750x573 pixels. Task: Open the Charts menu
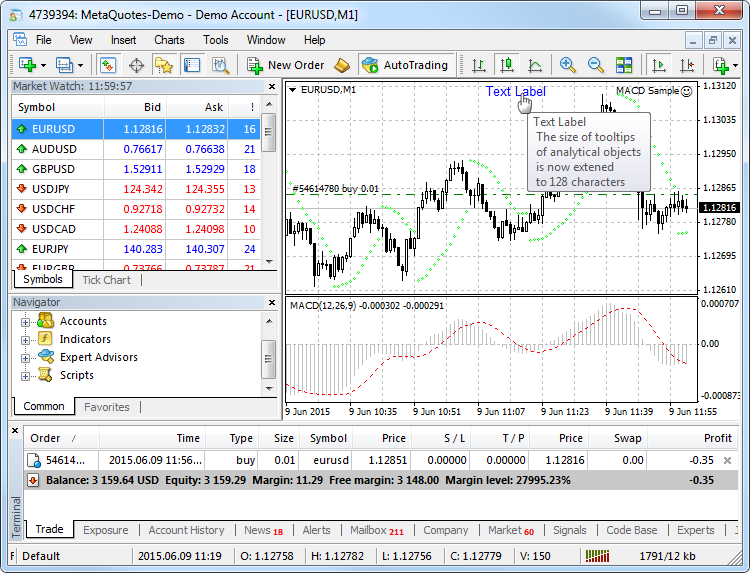[x=169, y=40]
